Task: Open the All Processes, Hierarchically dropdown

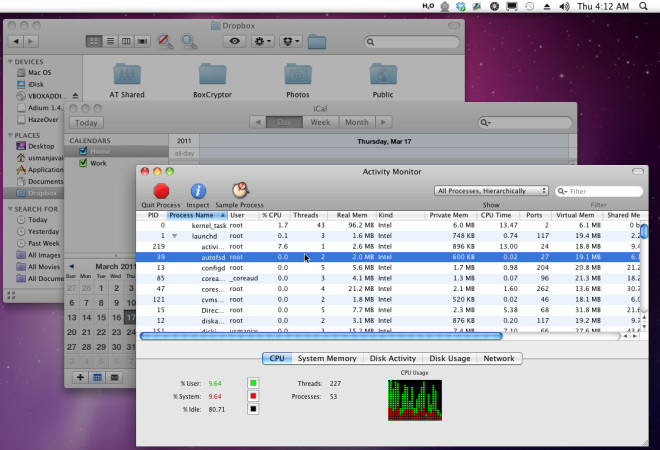Action: click(491, 191)
